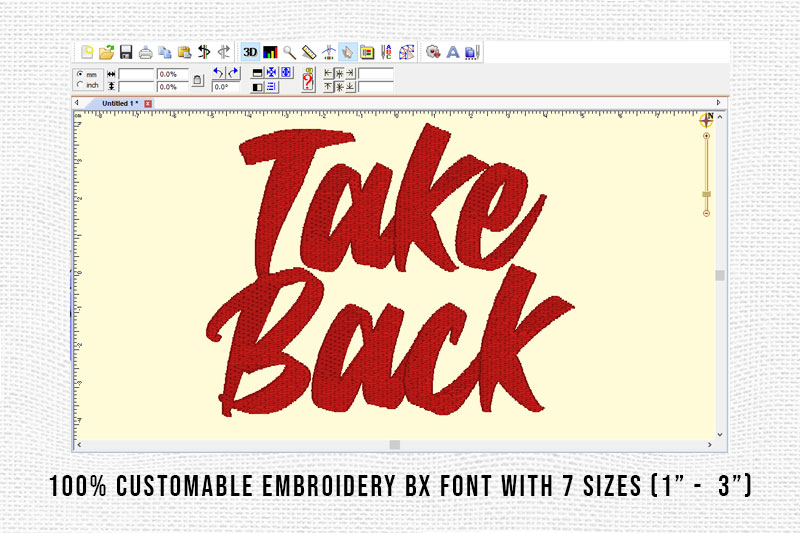Open the color bars display icon
Viewport: 800px width, 533px height.
[270, 52]
